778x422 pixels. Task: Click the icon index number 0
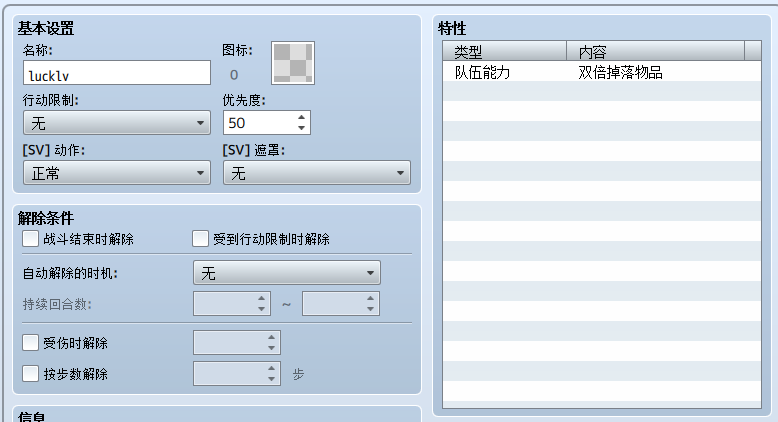(234, 75)
